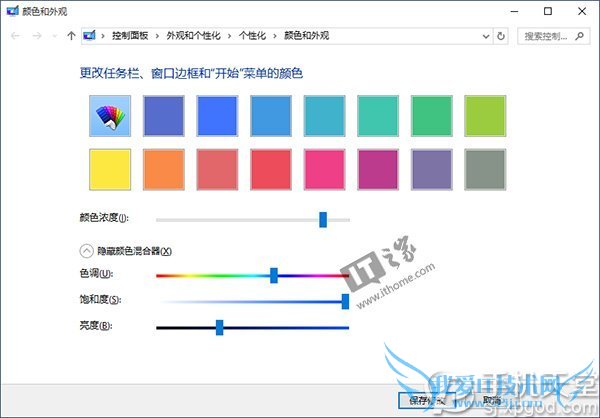This screenshot has width=600, height=418.
Task: Expand the chevron after 外观和个性化 breadcrumb
Action: pyautogui.click(x=230, y=36)
